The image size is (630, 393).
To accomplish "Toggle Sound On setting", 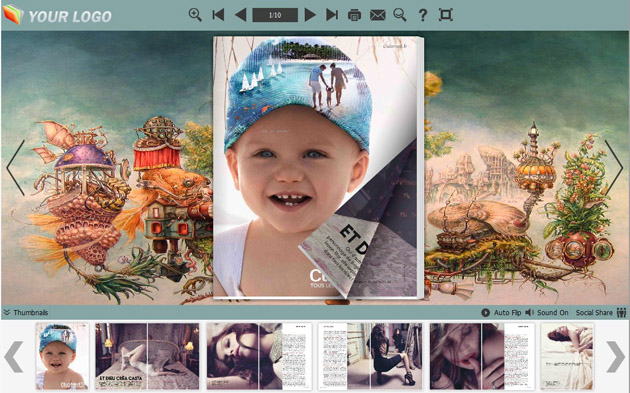I will [x=547, y=312].
